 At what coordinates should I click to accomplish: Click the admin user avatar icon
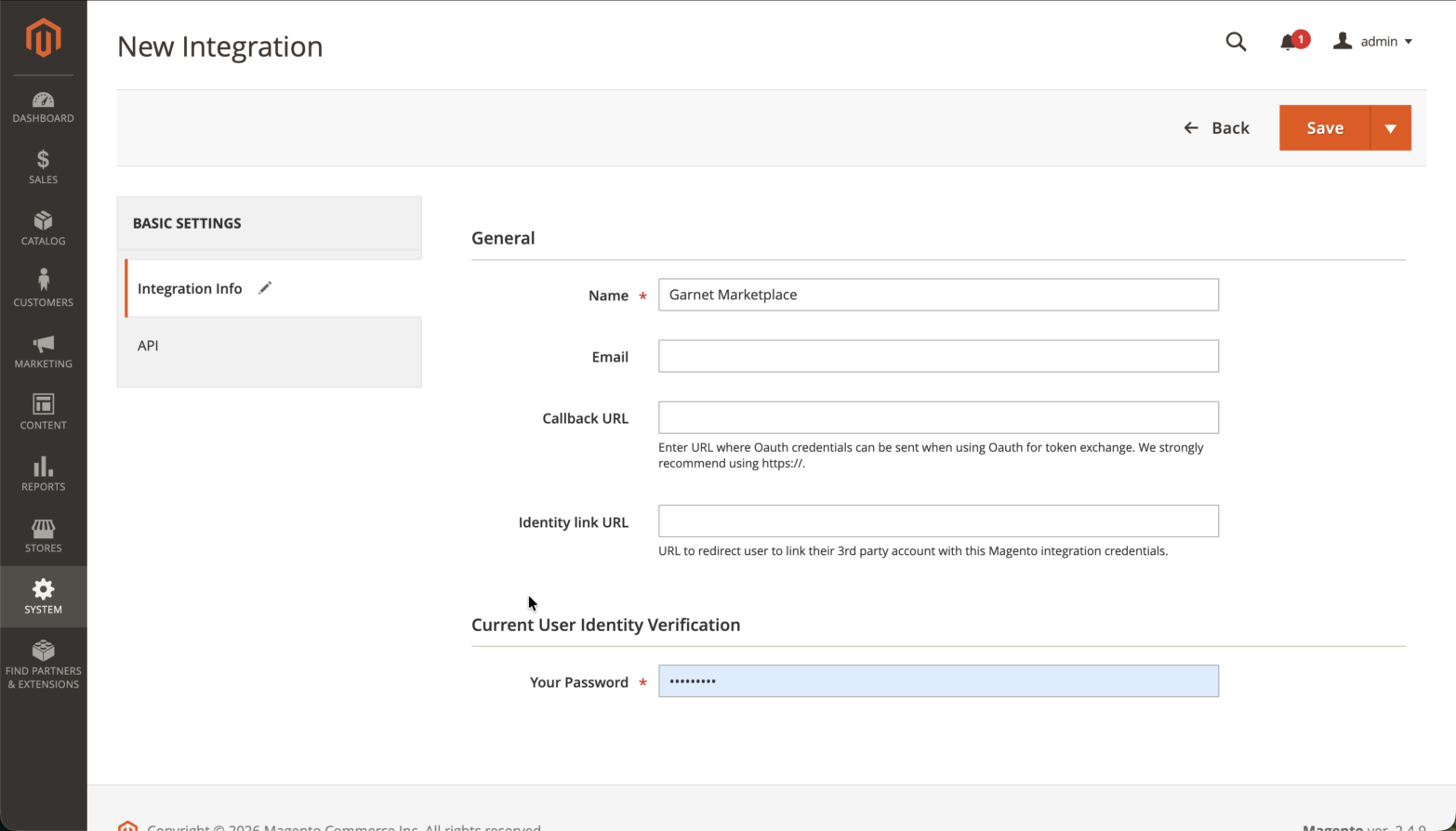point(1343,41)
